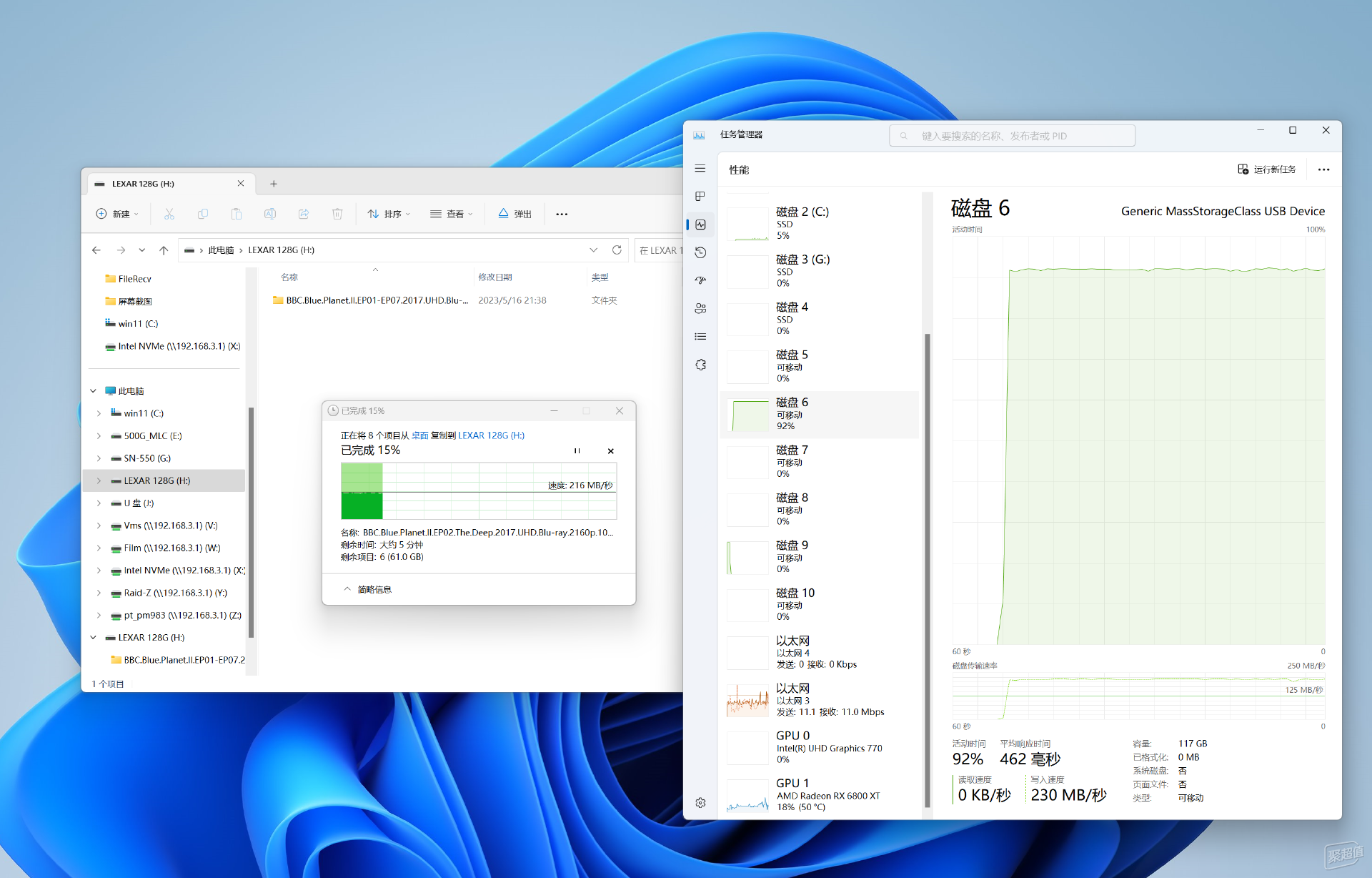Open Startup apps icon in Task Manager

coord(700,280)
